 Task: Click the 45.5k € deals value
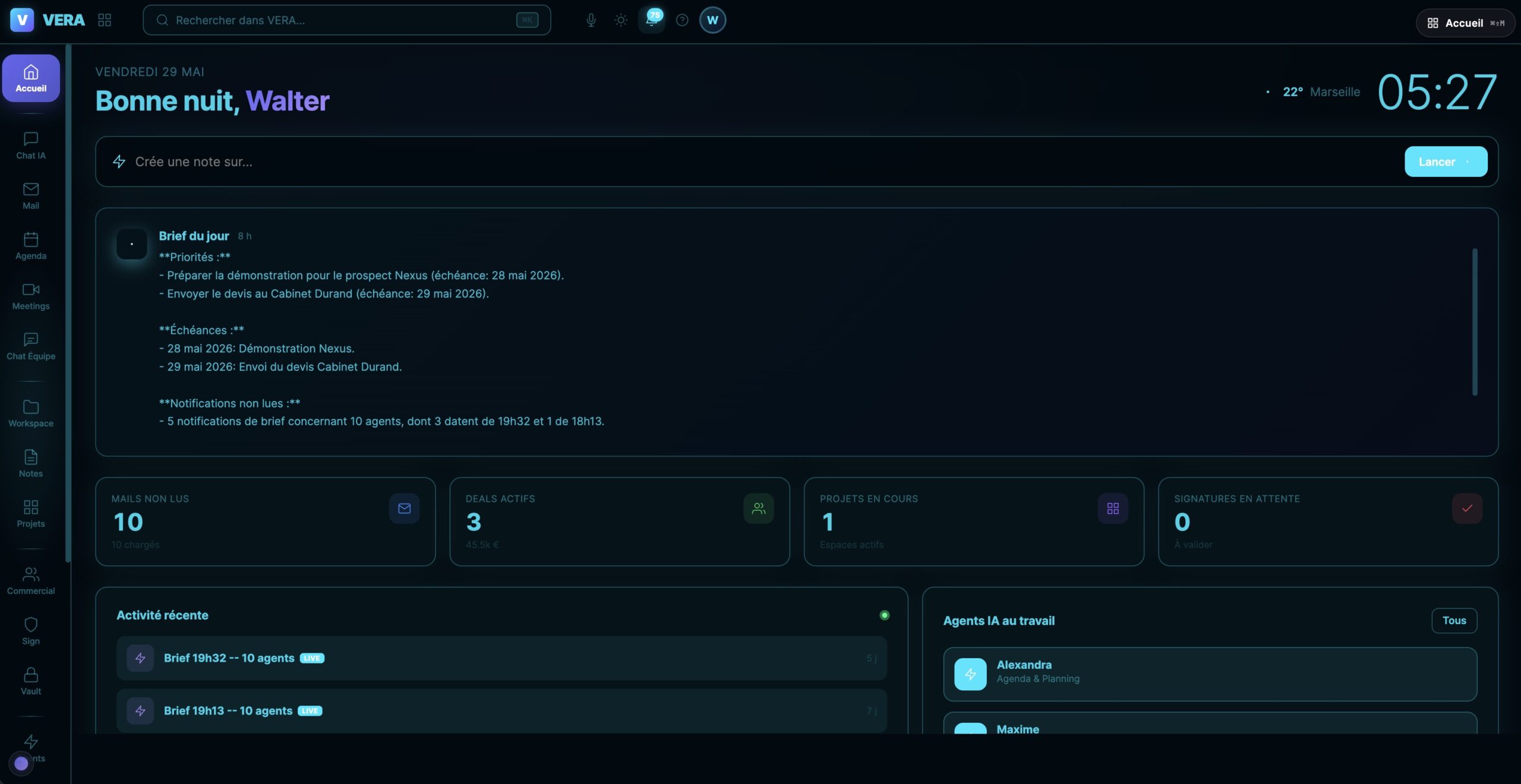click(x=482, y=545)
